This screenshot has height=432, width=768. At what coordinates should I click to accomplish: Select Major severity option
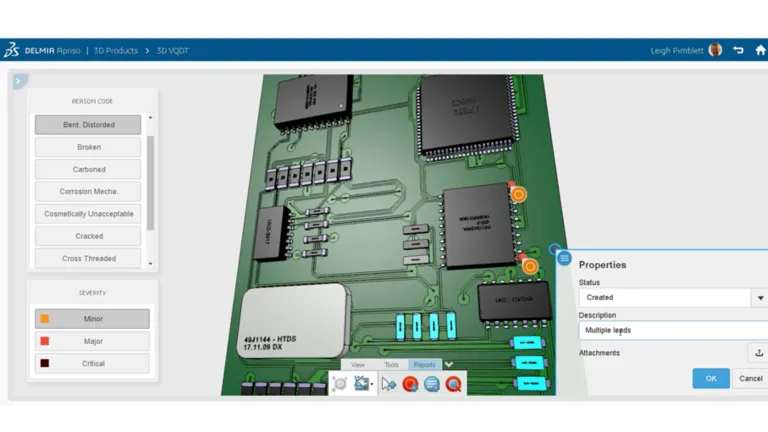pos(92,341)
